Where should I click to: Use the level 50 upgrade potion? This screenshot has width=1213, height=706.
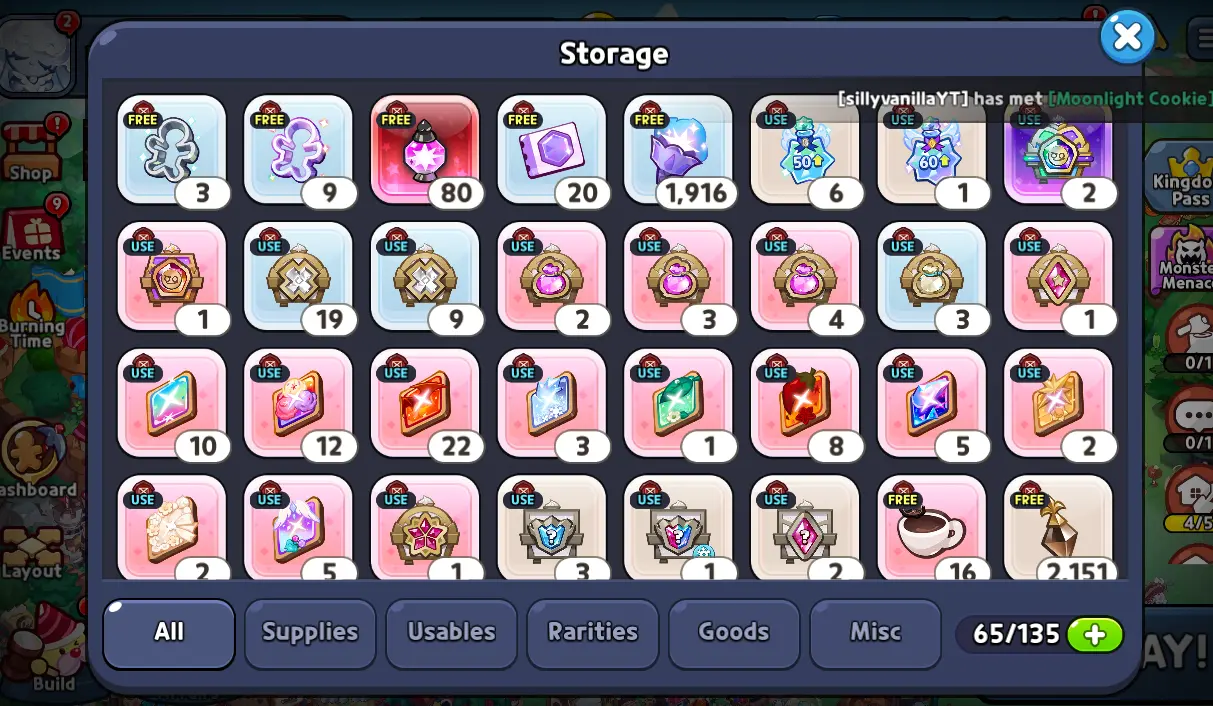(805, 150)
